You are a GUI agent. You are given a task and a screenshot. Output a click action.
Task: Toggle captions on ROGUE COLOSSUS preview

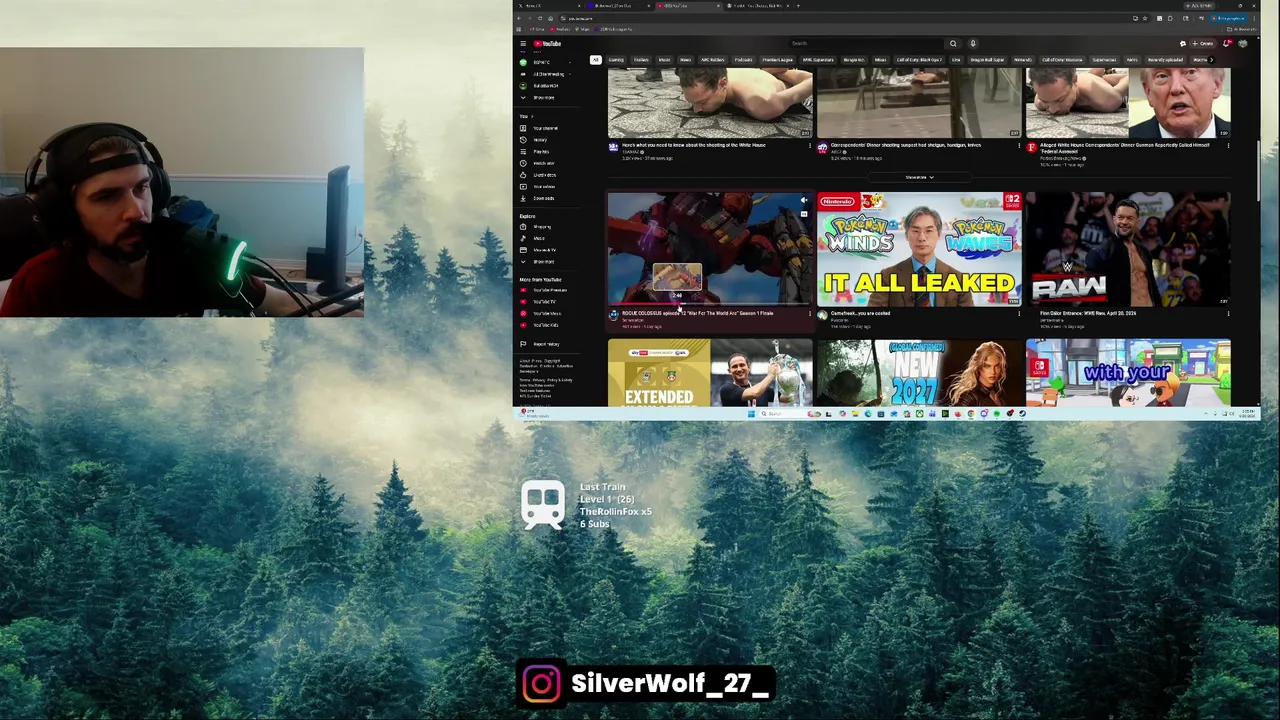click(803, 213)
